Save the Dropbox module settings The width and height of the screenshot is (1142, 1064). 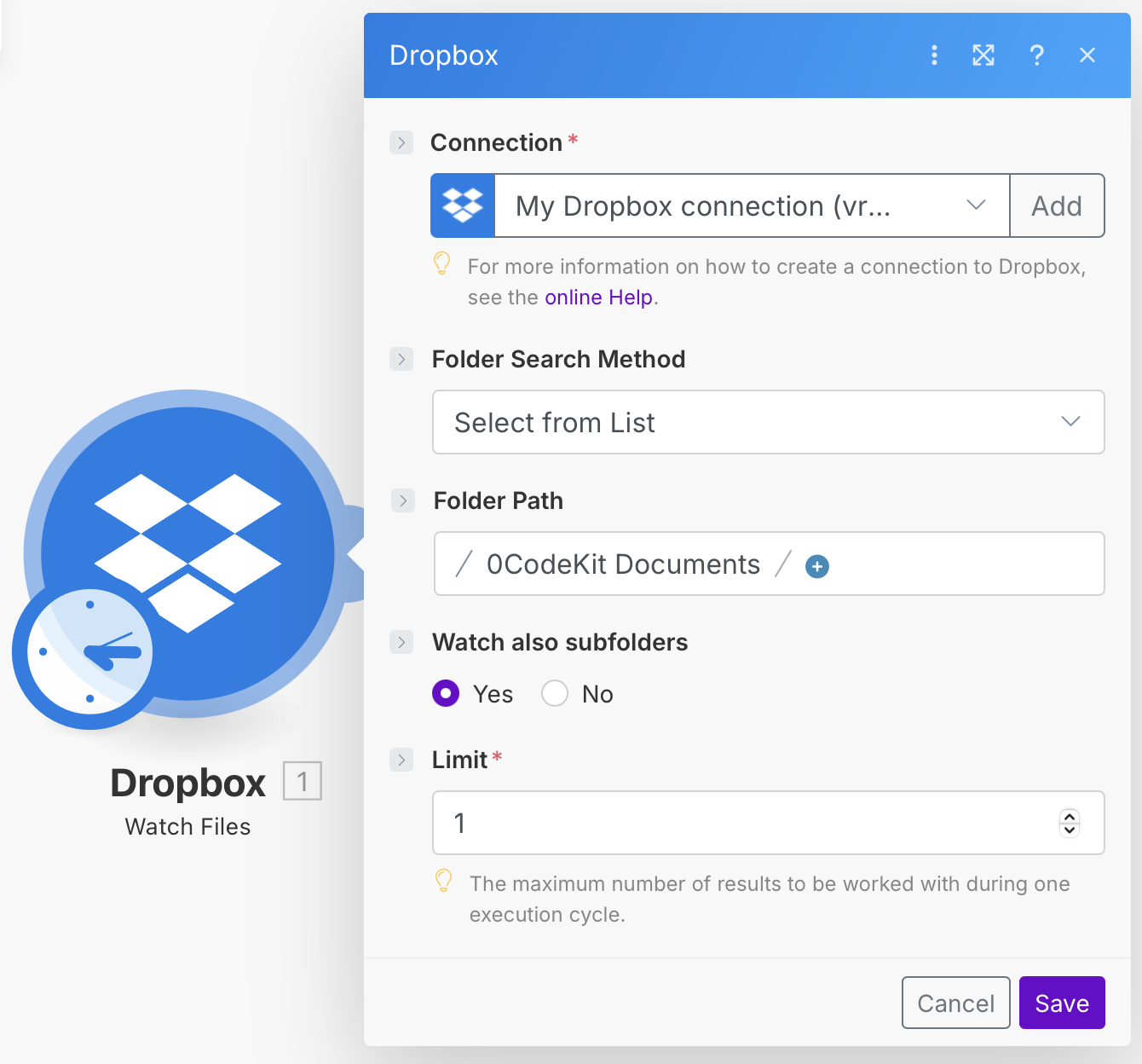(x=1062, y=1003)
